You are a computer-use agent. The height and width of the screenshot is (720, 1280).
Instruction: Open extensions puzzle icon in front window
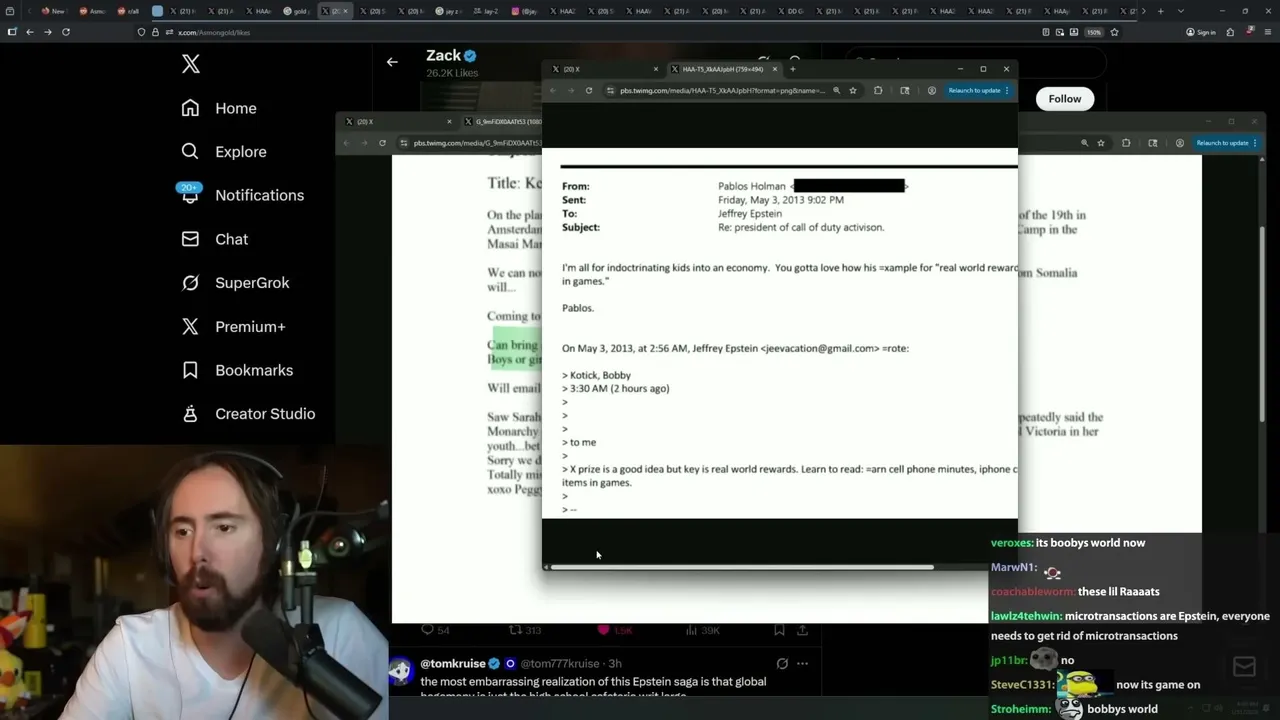878,90
